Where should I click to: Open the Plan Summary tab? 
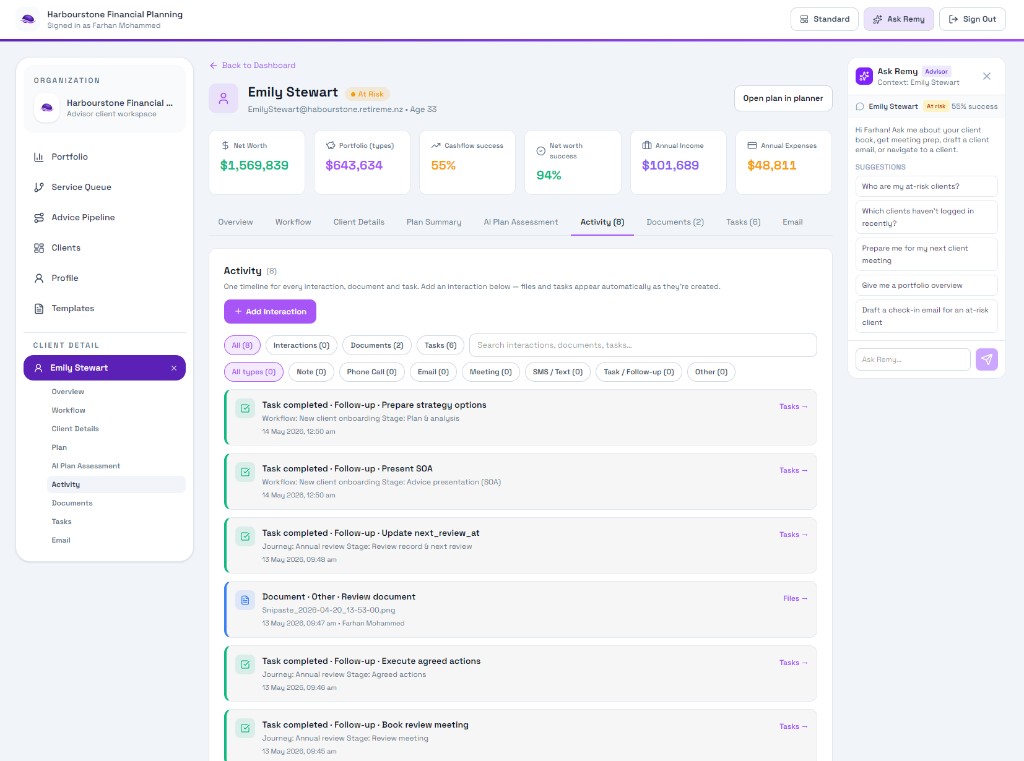(434, 223)
